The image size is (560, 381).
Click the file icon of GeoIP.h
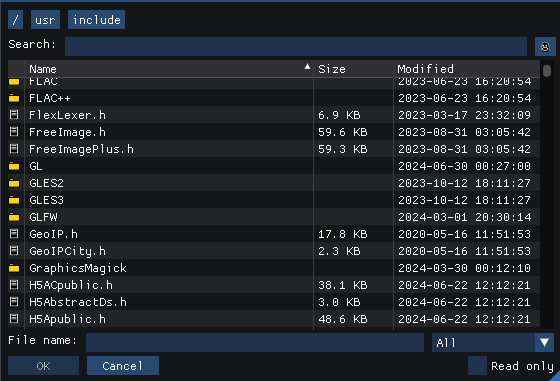pos(14,234)
